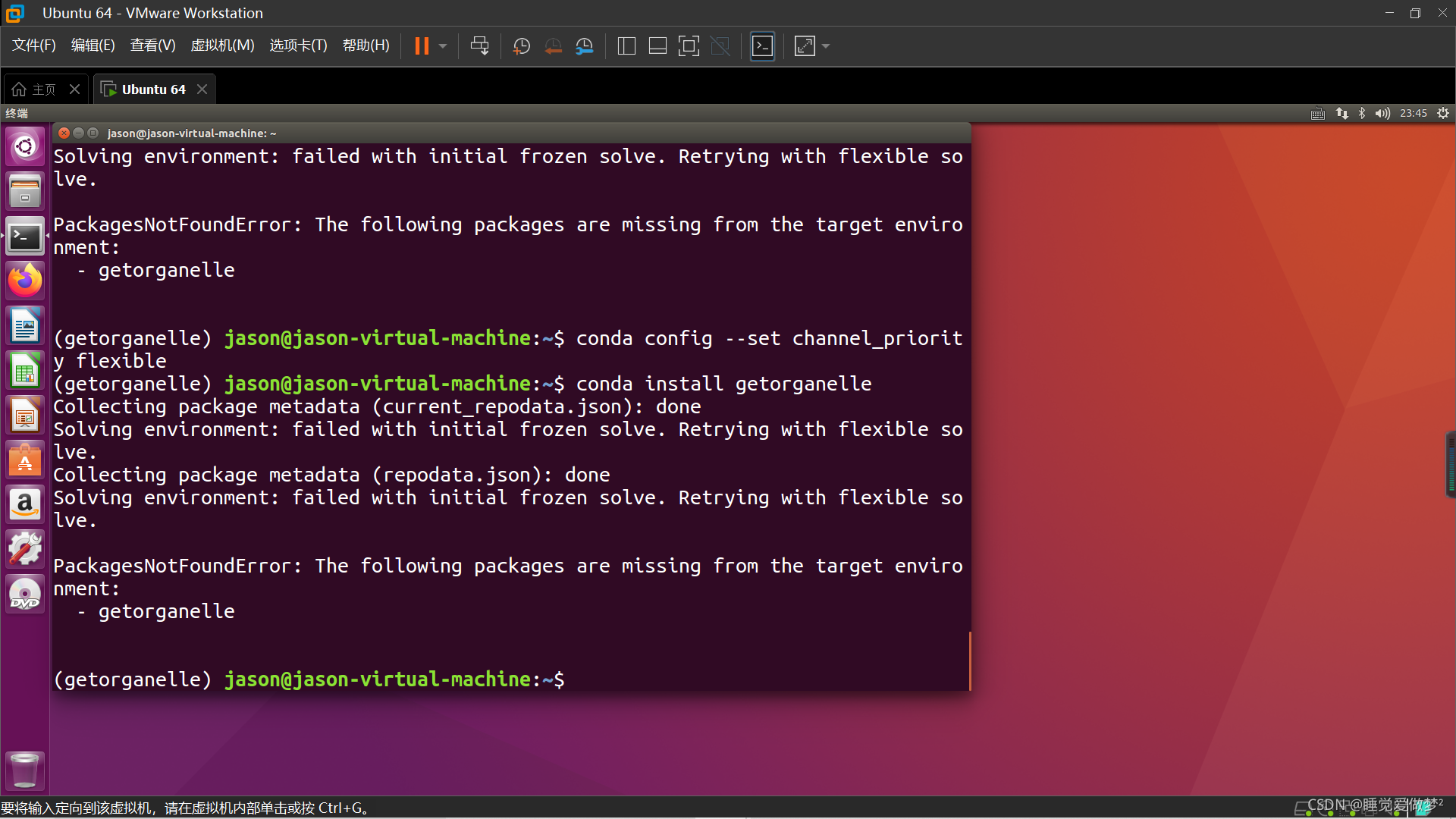Open the Ubuntu volume indicator
1456x819 pixels.
pyautogui.click(x=1382, y=113)
